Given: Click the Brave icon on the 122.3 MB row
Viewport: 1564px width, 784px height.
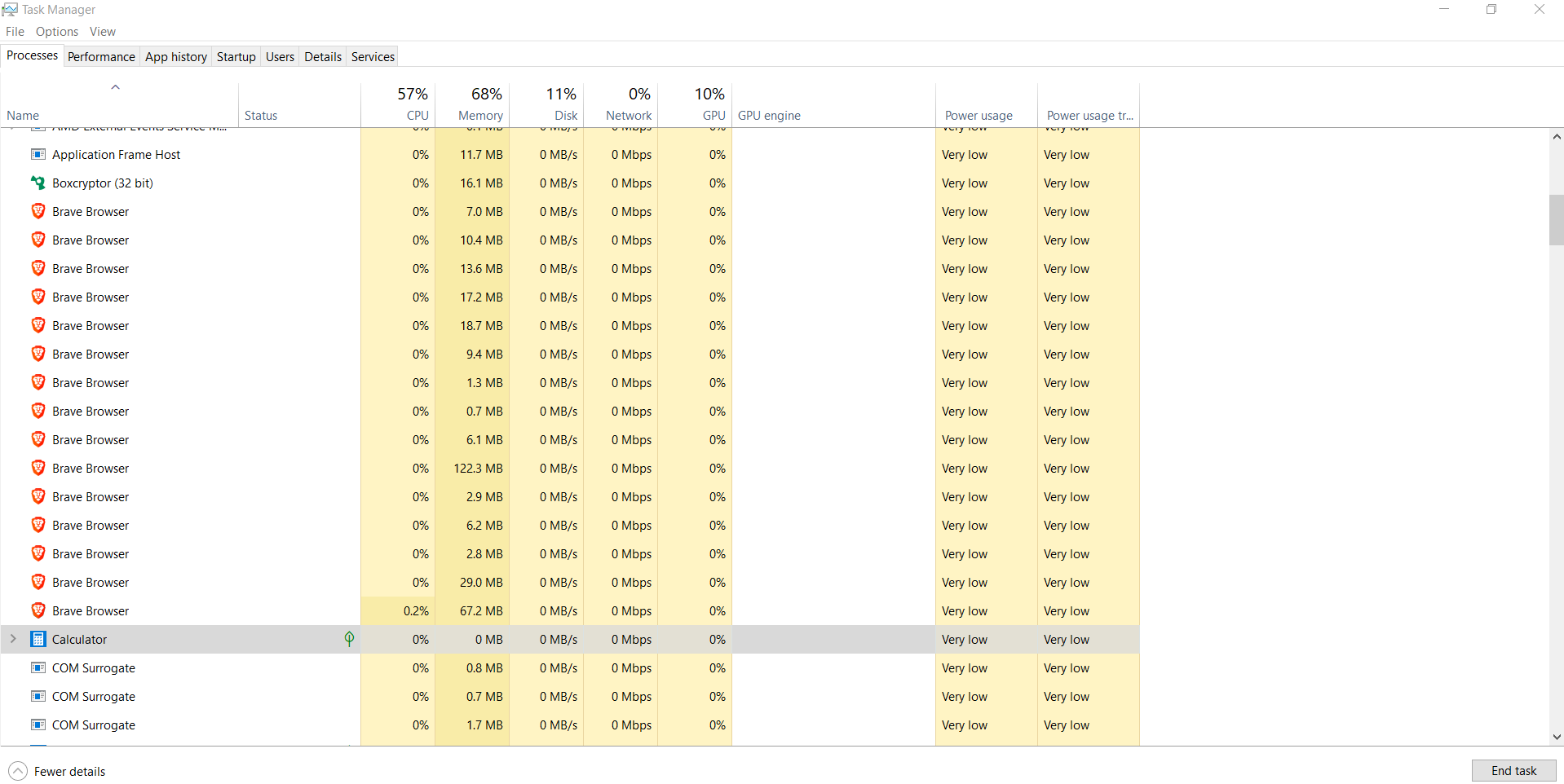Looking at the screenshot, I should [38, 468].
